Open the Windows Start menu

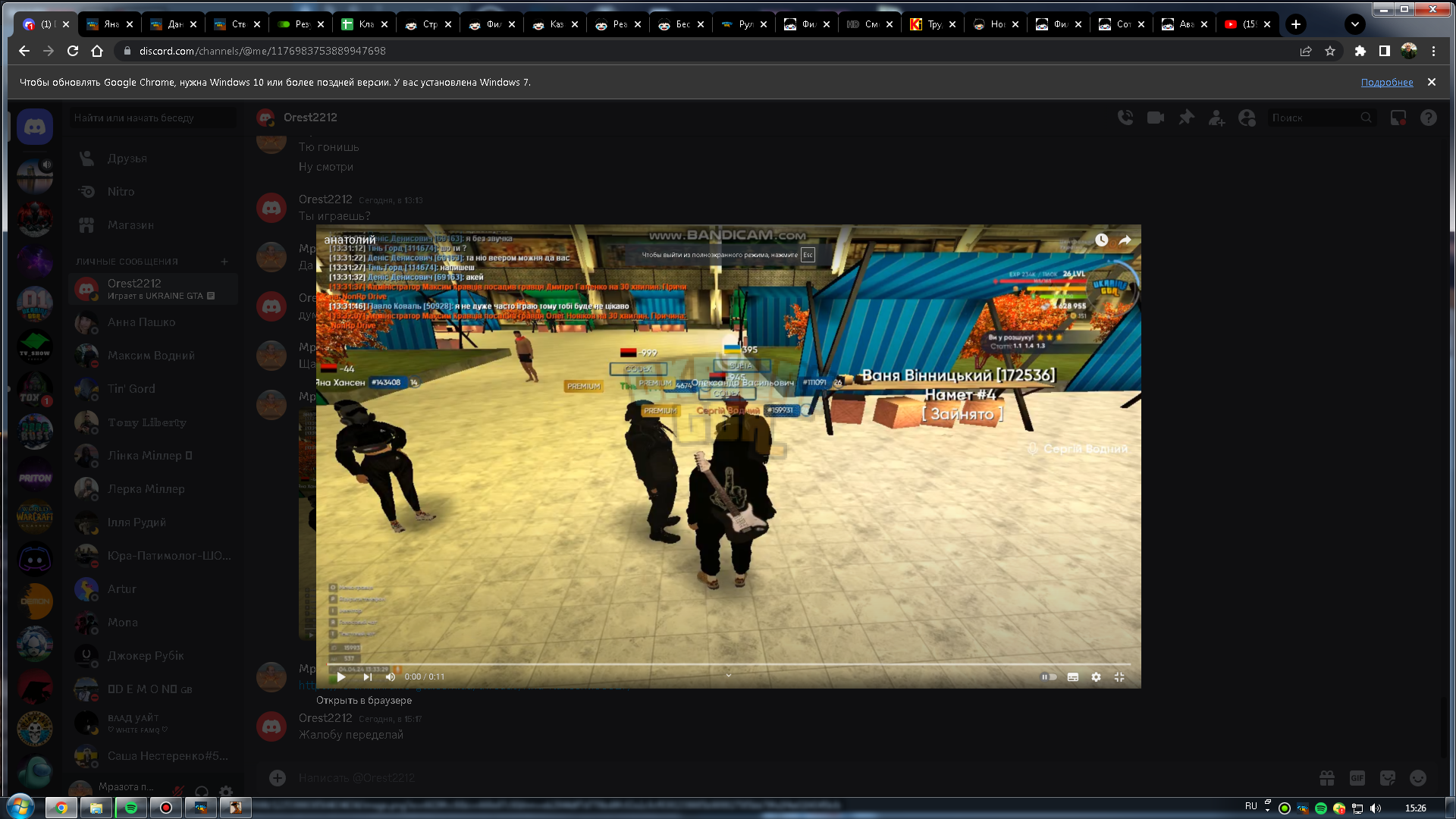coord(20,808)
